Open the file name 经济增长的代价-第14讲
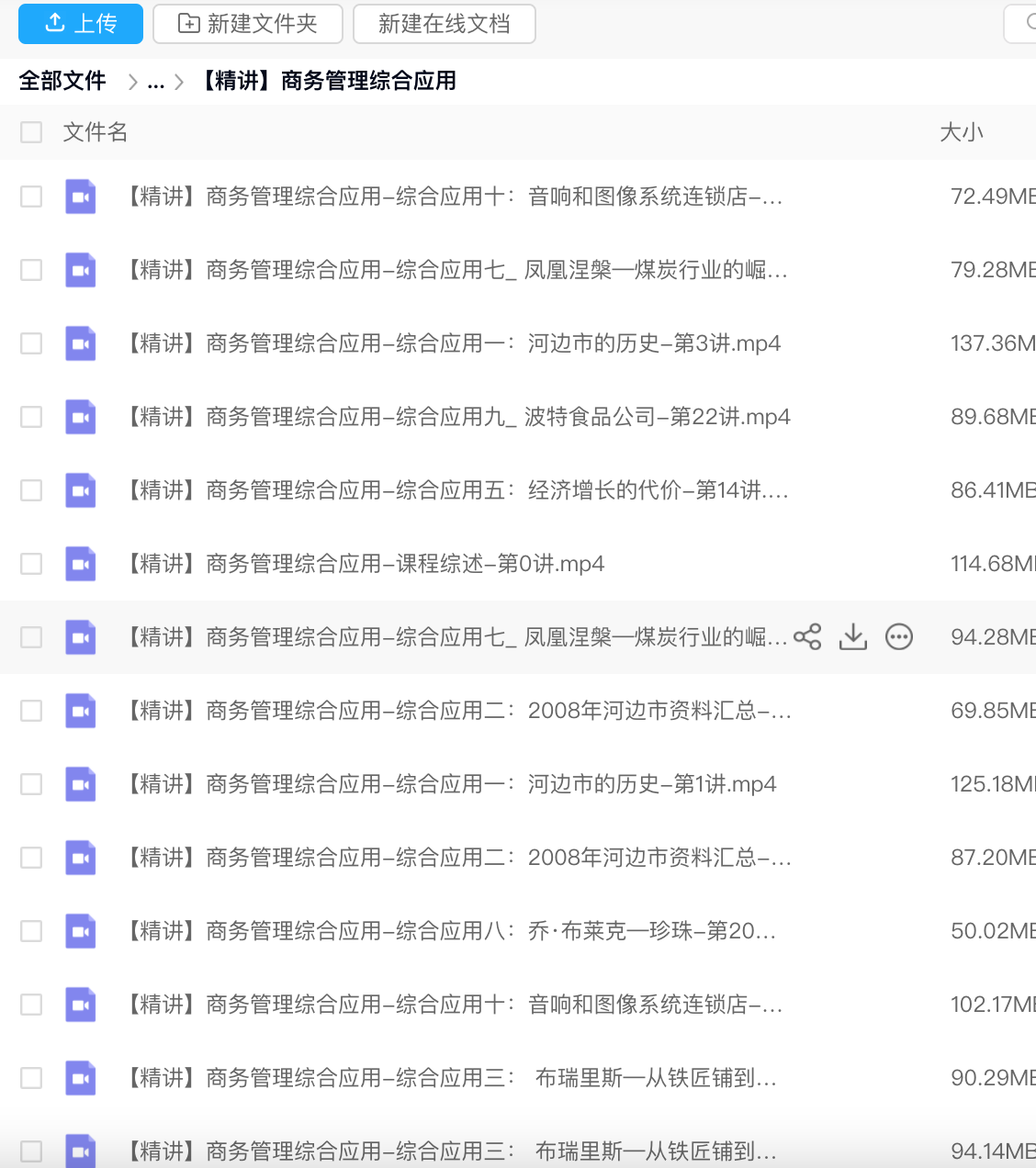 point(456,490)
